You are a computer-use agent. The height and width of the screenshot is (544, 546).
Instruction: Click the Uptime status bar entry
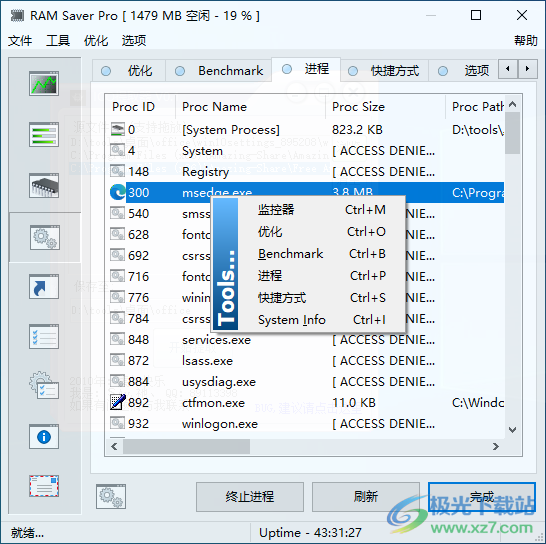(x=310, y=533)
